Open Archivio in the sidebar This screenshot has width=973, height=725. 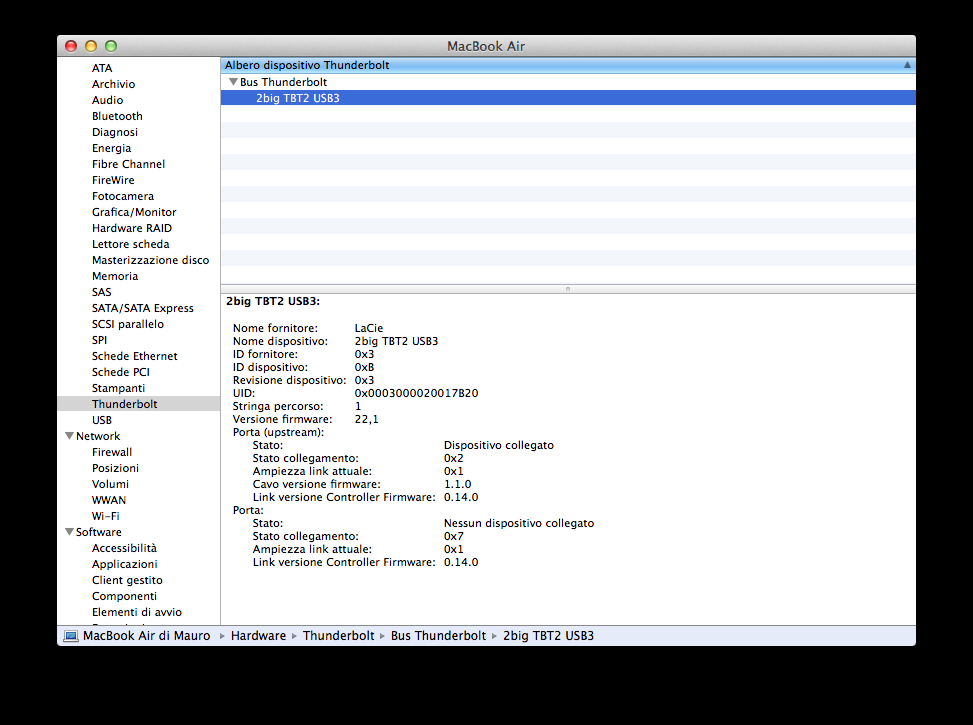point(114,84)
